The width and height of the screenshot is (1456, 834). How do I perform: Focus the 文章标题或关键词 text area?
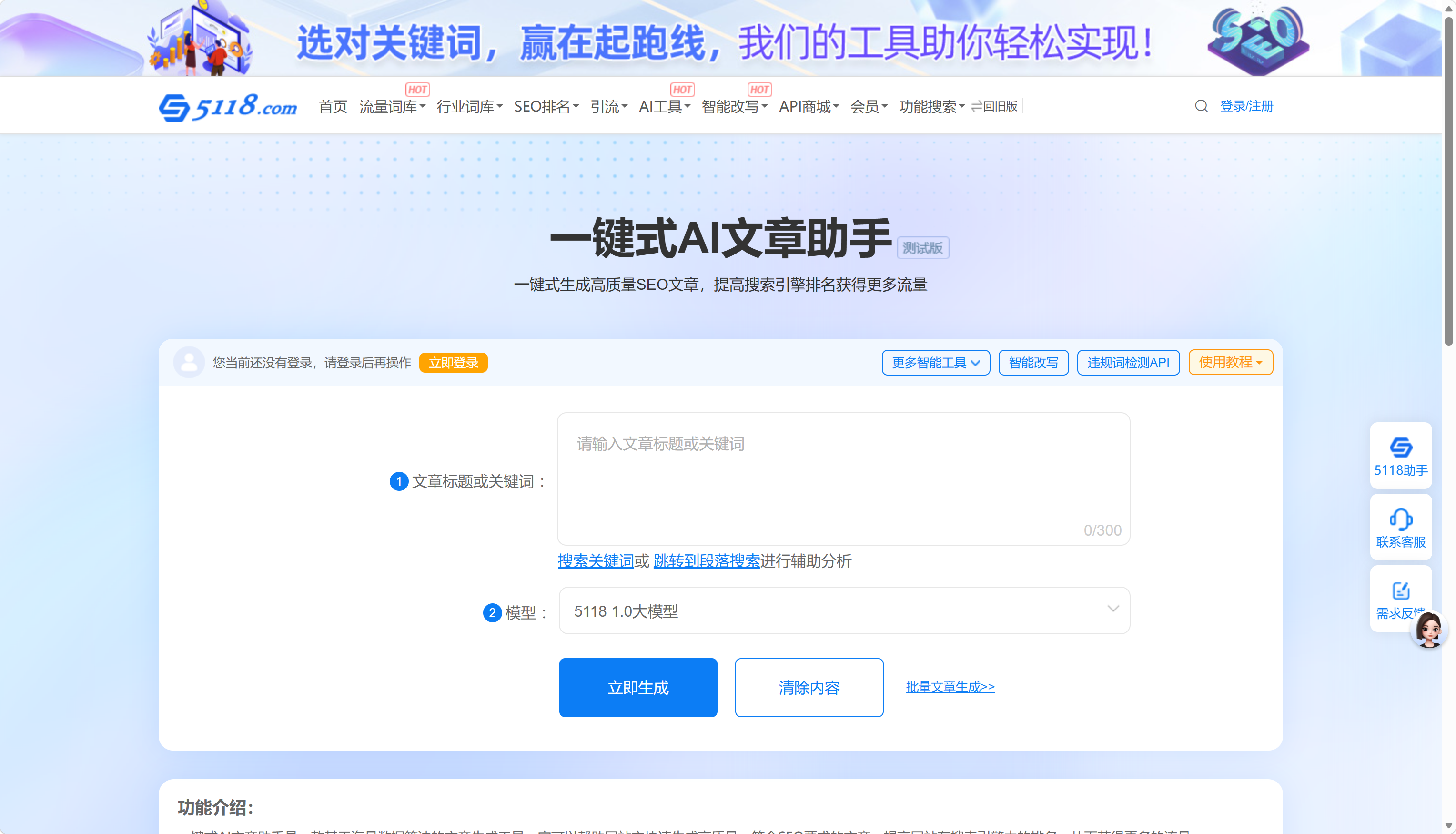(843, 479)
